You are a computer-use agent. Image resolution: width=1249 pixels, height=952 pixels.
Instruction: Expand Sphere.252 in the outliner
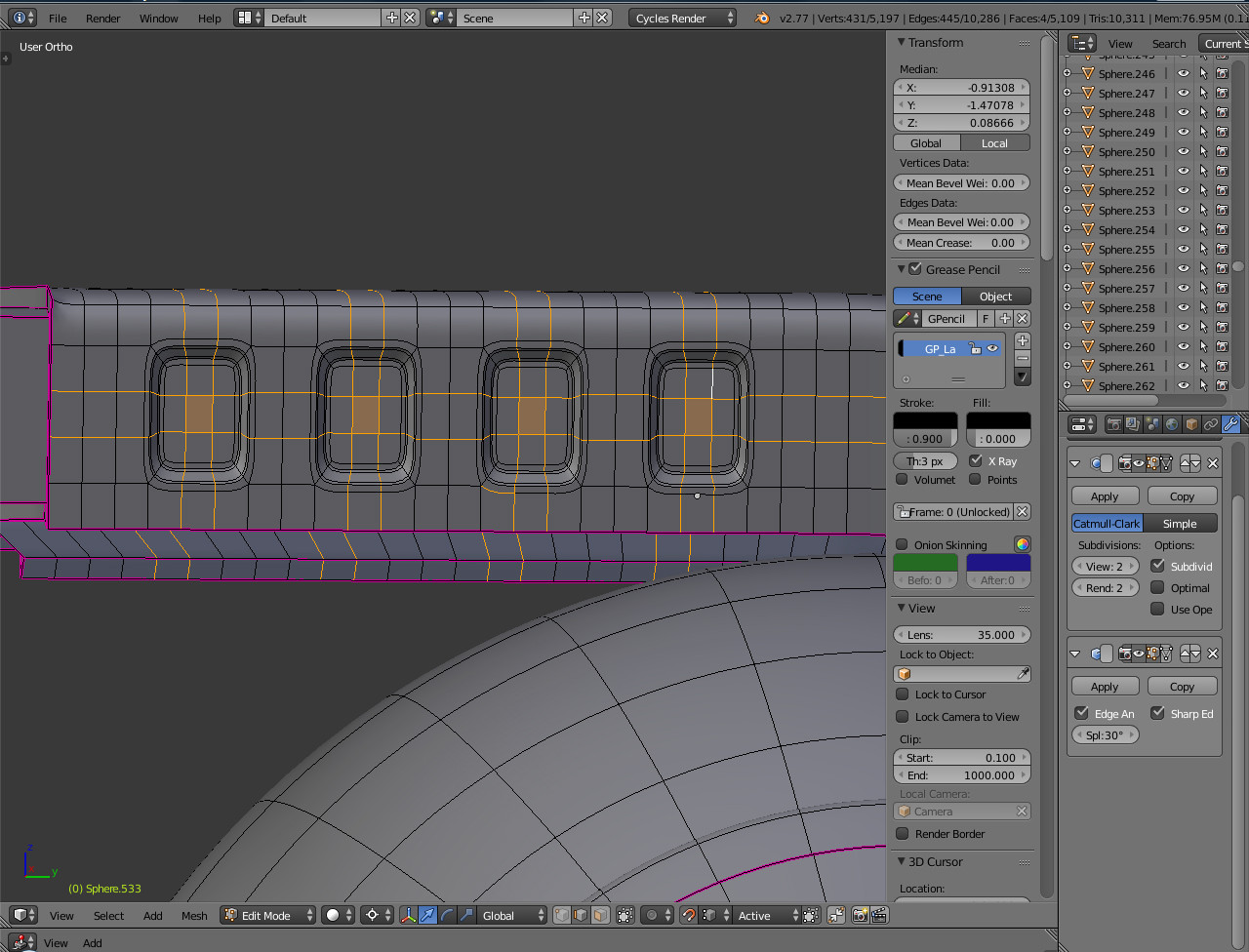[1068, 190]
